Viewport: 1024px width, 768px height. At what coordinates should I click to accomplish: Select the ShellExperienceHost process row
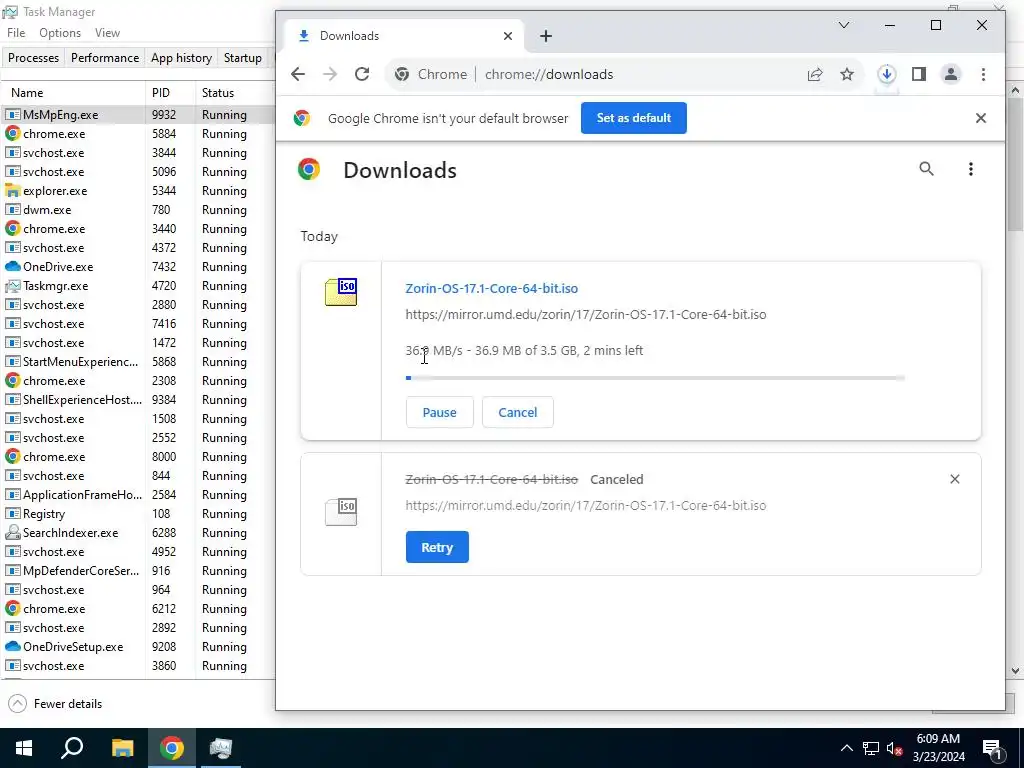[138, 400]
